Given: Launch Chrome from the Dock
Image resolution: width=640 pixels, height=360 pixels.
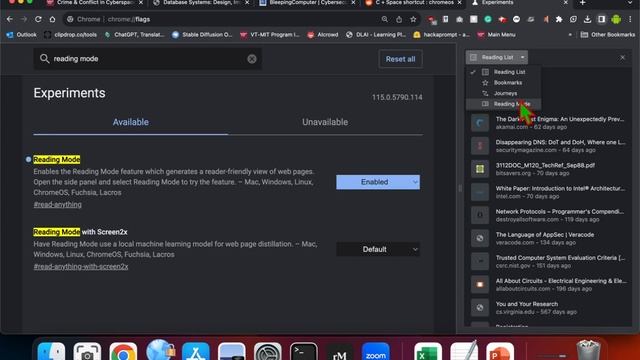Looking at the screenshot, I should coord(123,351).
